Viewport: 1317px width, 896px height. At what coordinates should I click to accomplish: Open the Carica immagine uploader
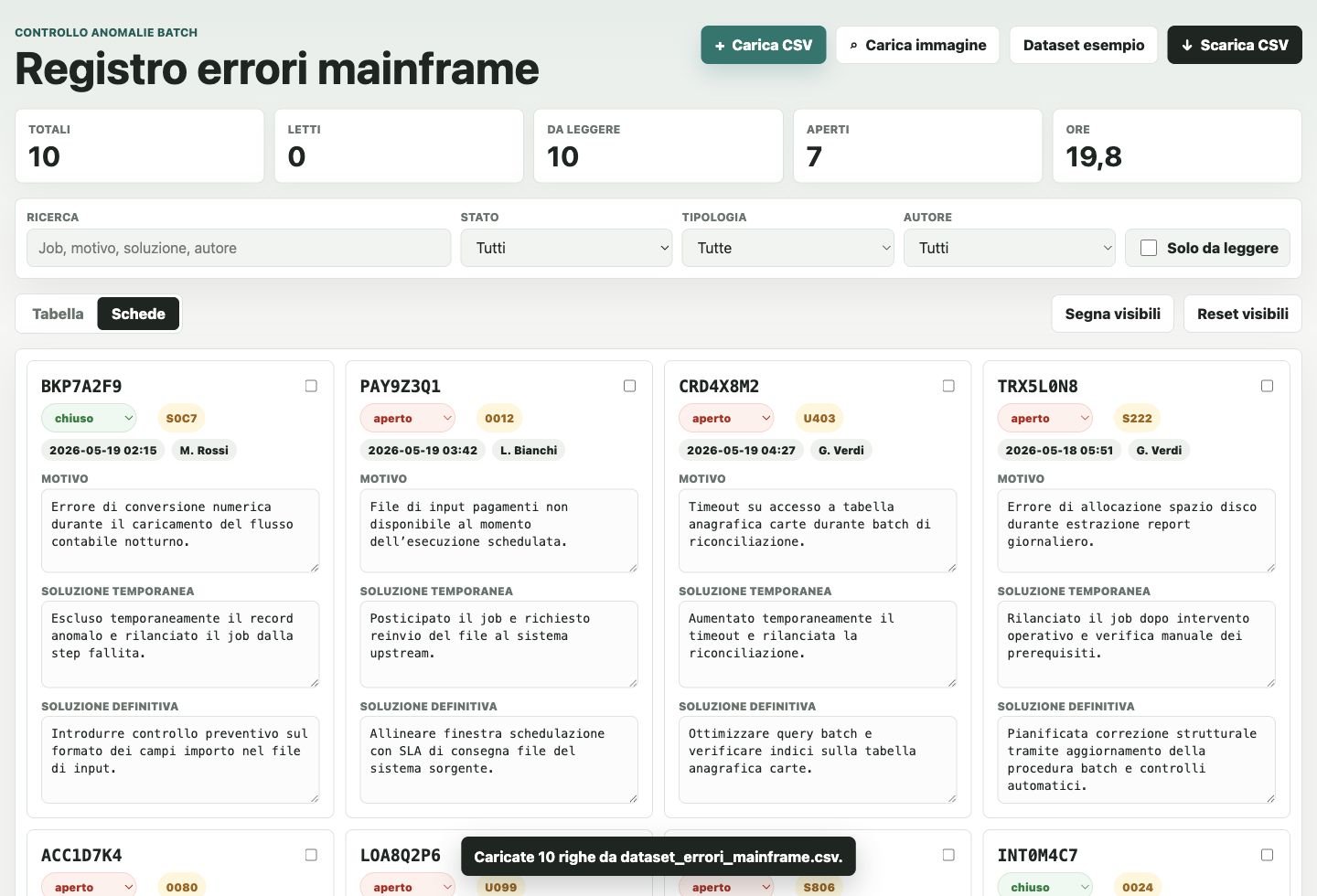pos(917,45)
